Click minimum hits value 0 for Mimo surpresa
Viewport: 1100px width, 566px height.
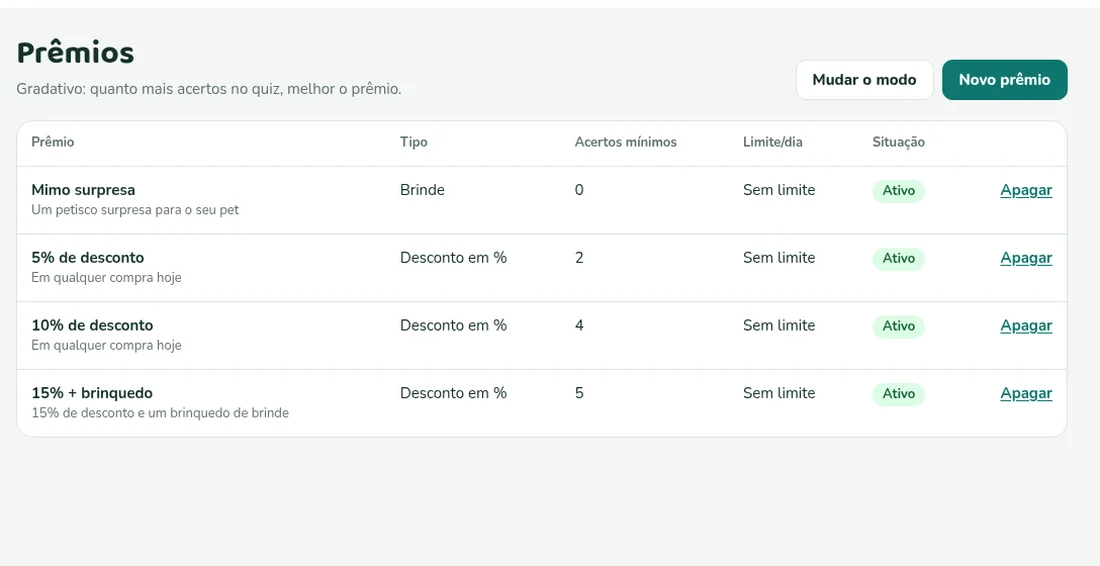[x=579, y=190]
